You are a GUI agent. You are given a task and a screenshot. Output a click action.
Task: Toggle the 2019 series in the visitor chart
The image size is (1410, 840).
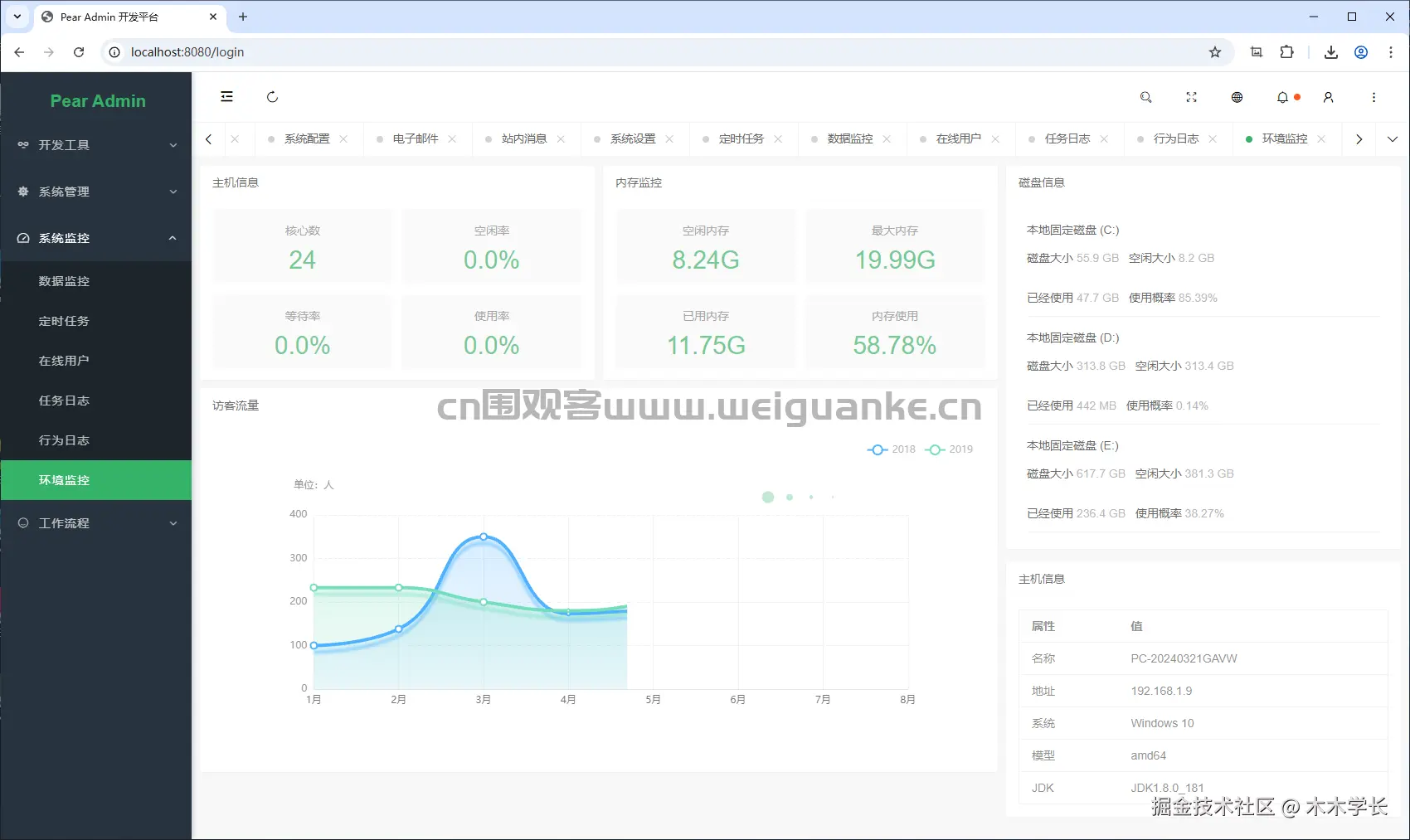click(948, 449)
